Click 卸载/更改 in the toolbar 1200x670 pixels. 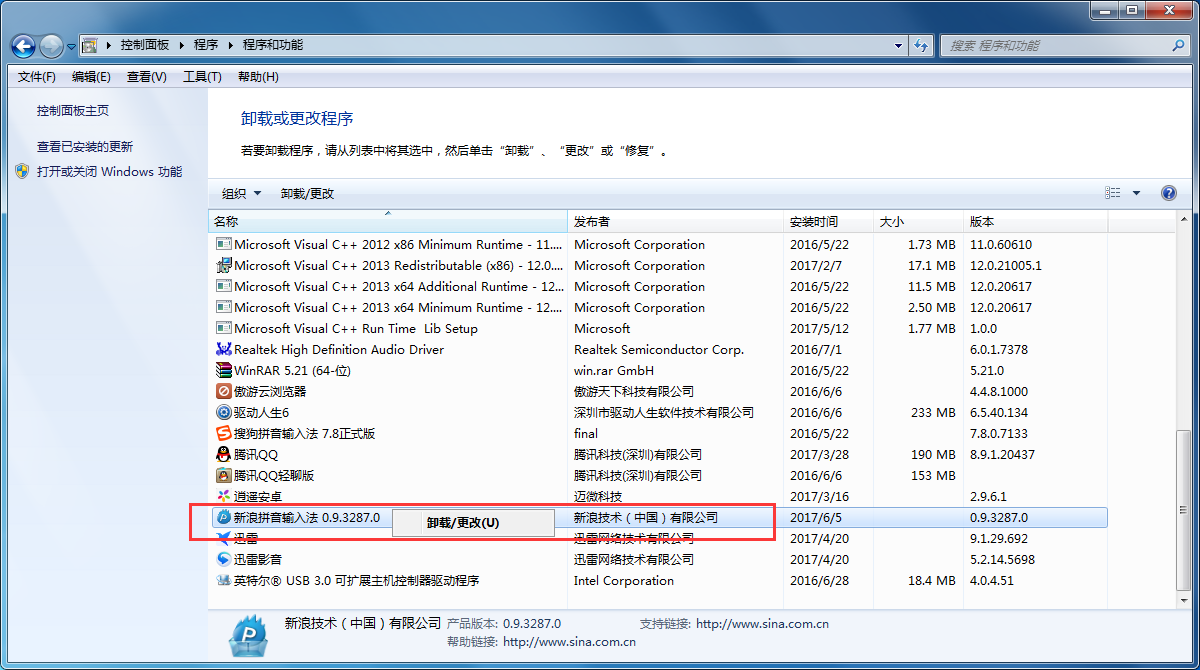click(x=307, y=194)
